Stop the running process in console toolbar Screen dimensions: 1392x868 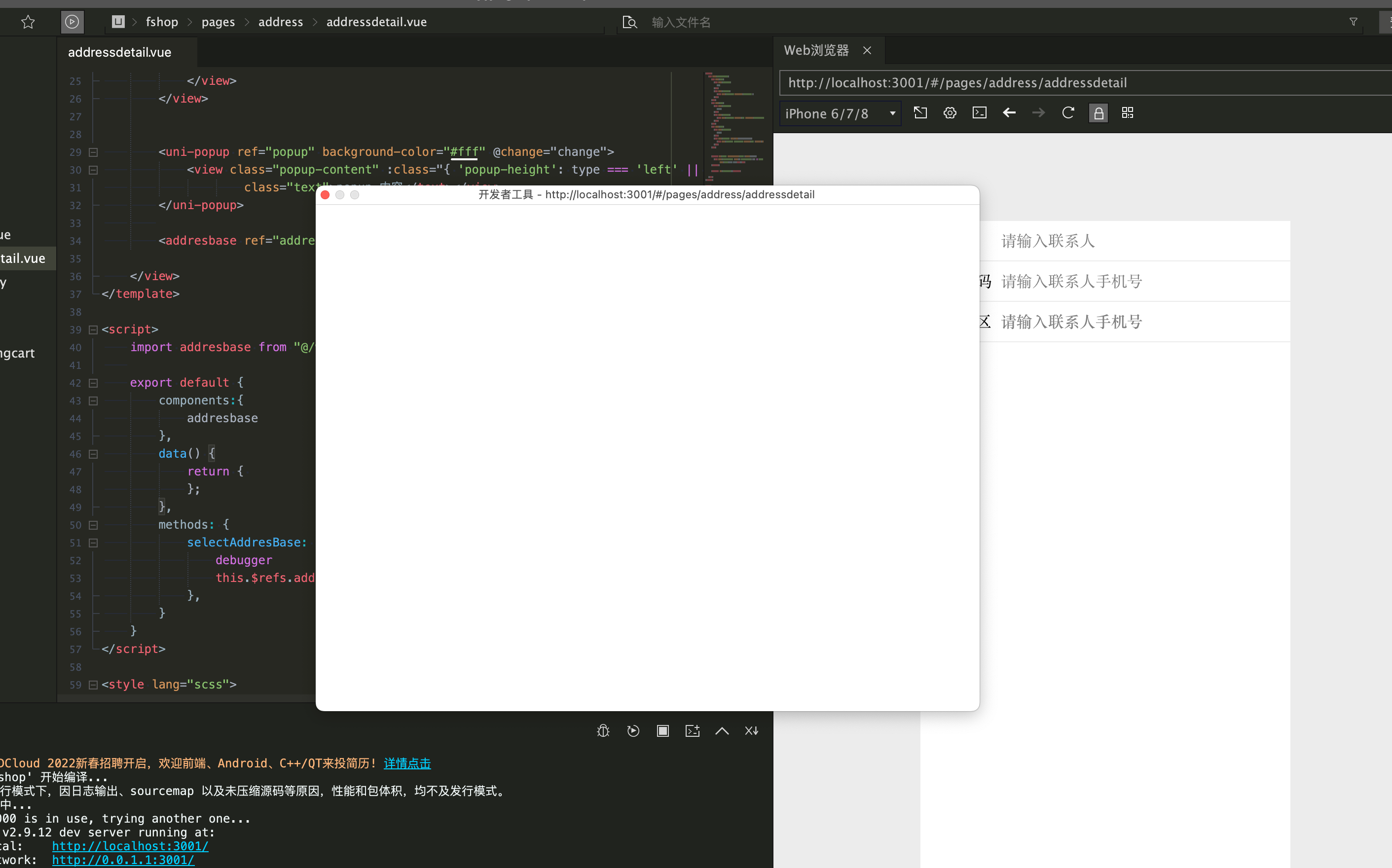[x=663, y=731]
